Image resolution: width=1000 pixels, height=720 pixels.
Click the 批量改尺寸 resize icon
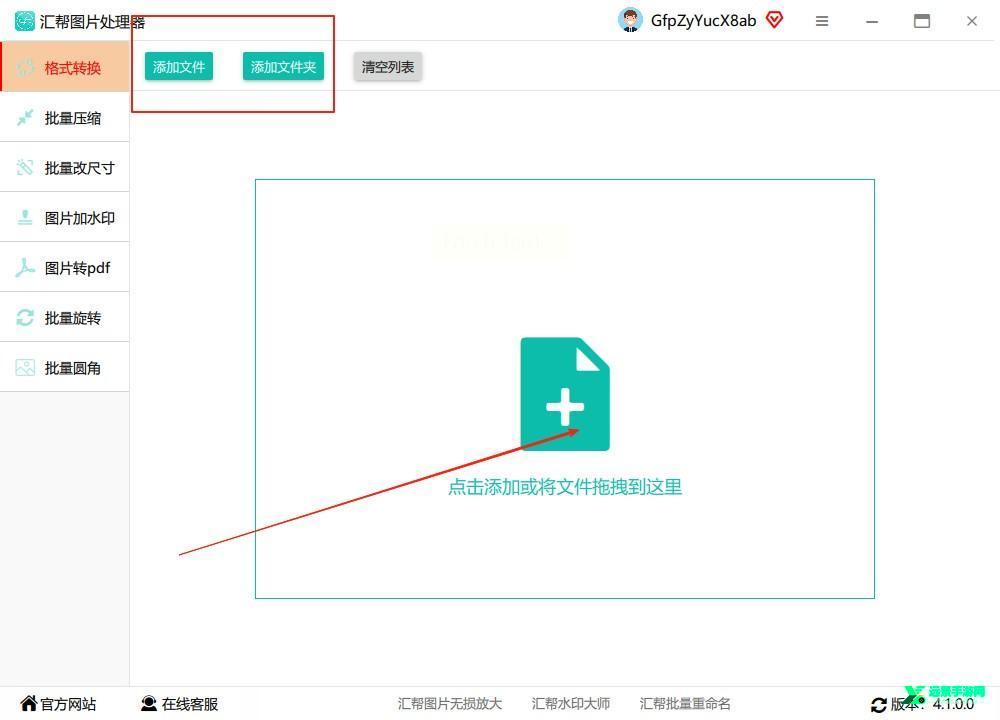(x=25, y=168)
